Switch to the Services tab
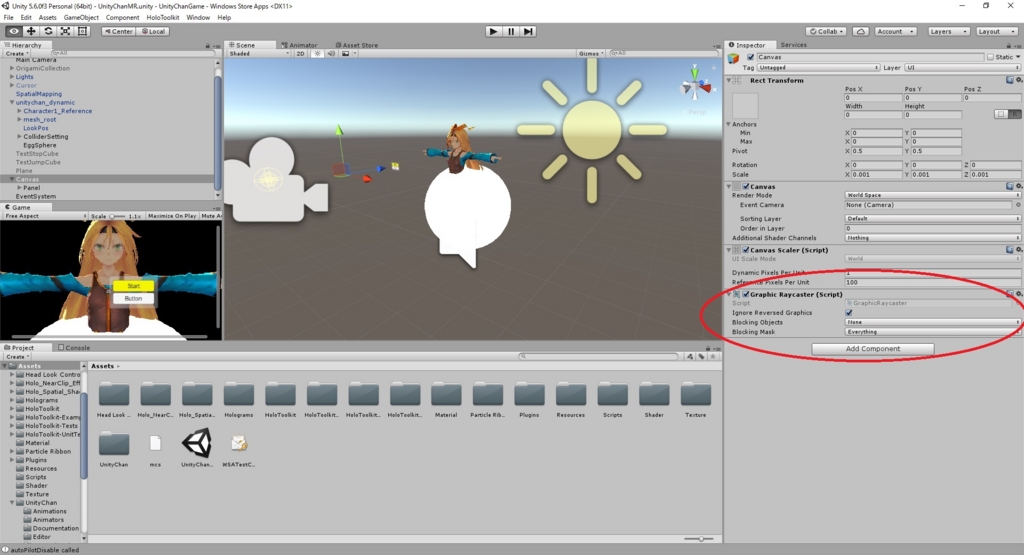 pyautogui.click(x=793, y=45)
